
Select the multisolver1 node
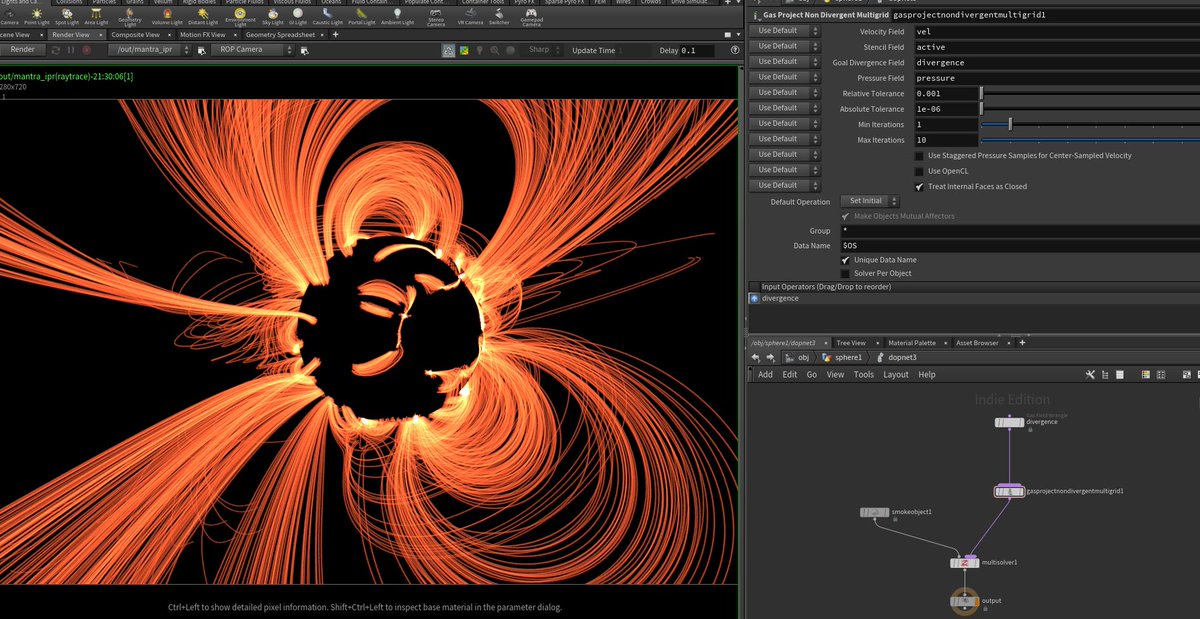pos(964,563)
